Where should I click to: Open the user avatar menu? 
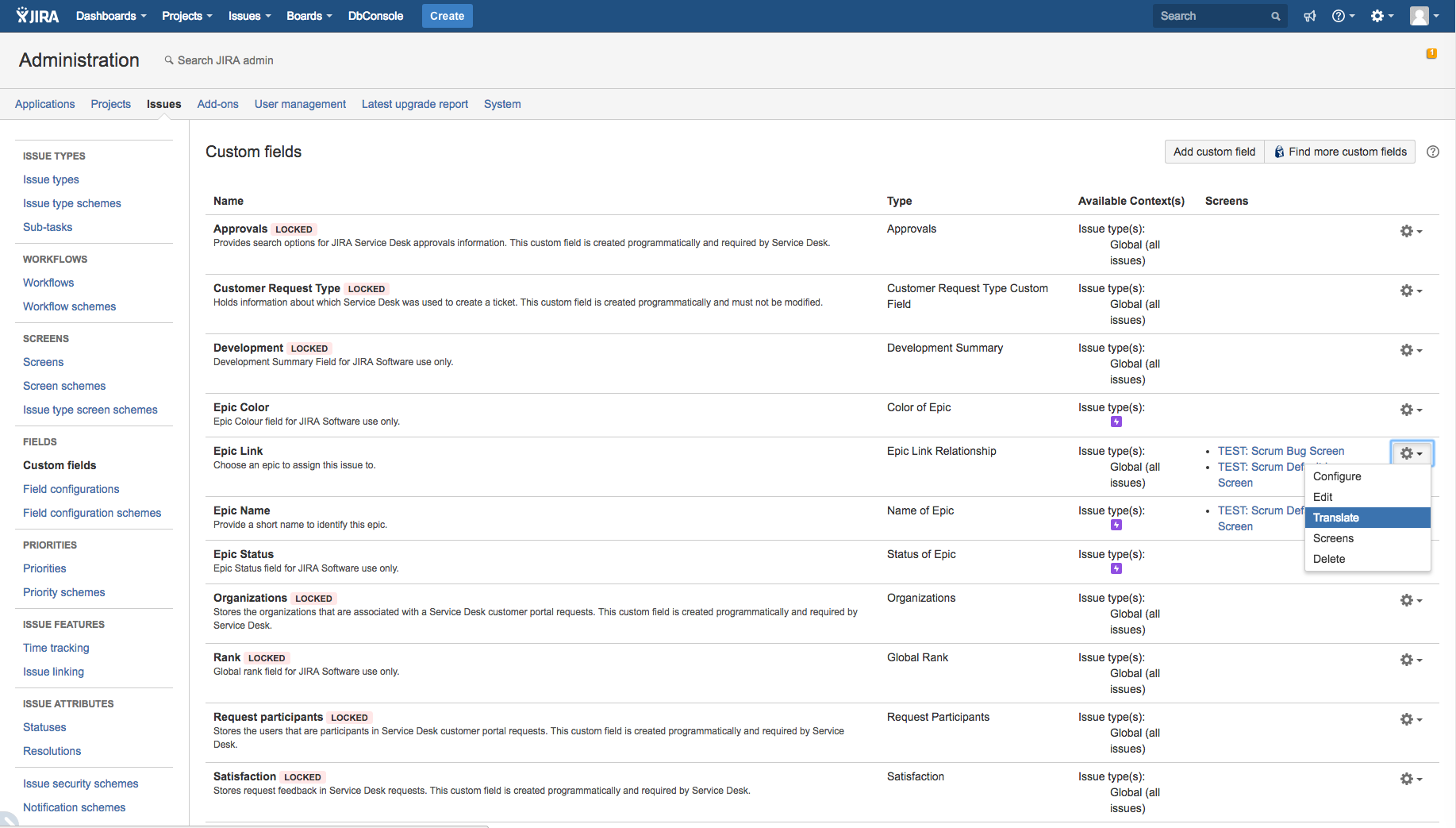click(1424, 16)
